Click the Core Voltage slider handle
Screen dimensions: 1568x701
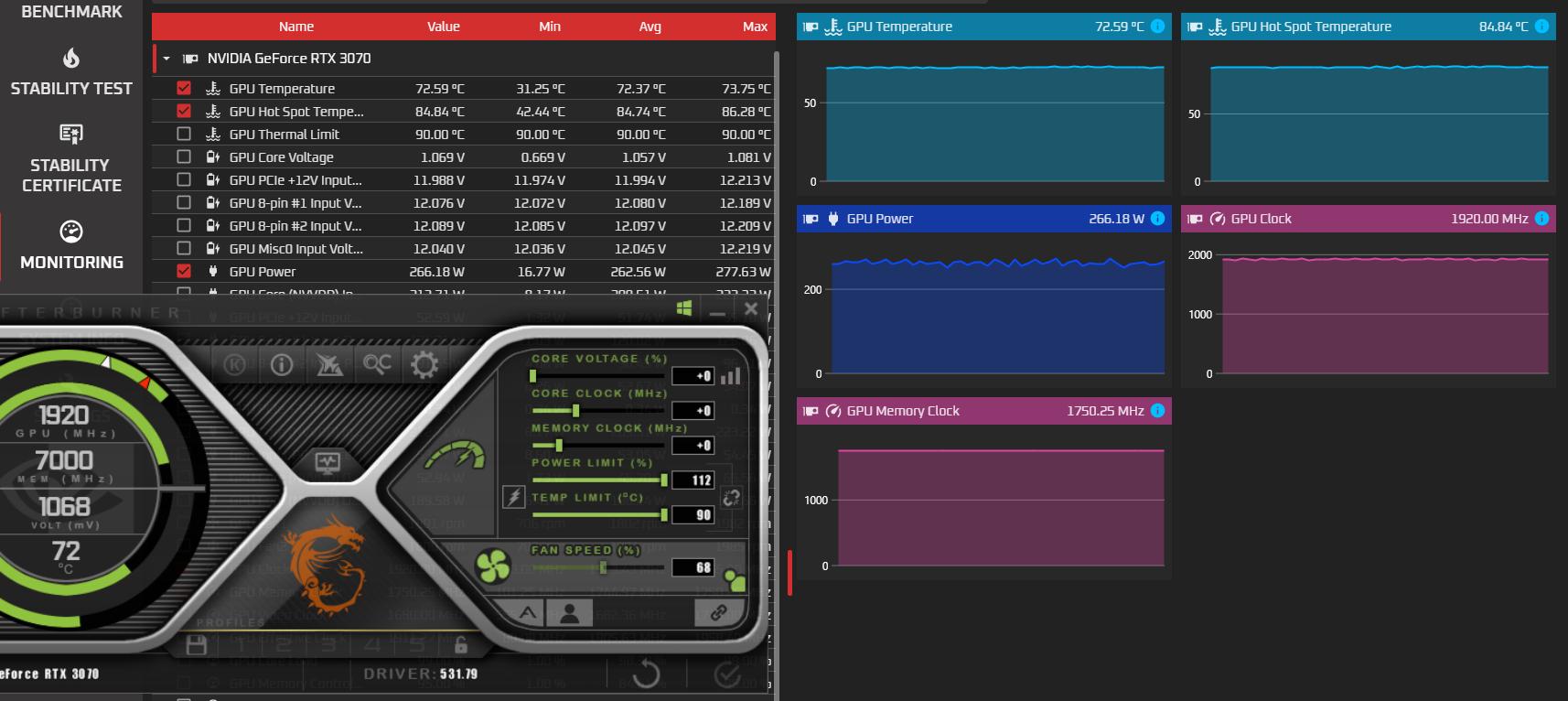(532, 376)
